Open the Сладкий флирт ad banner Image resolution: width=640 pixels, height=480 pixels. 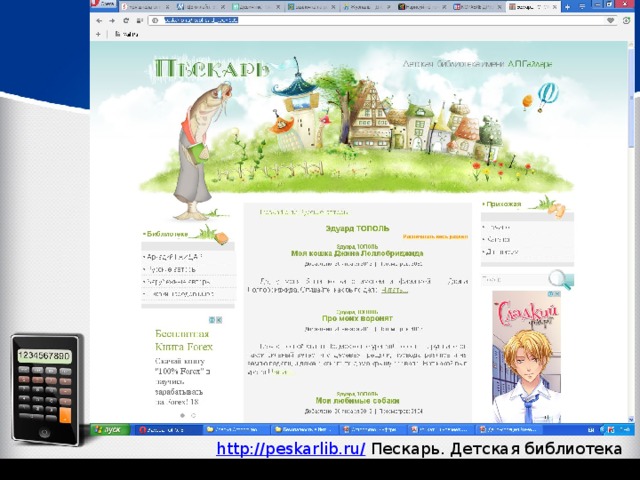click(527, 359)
